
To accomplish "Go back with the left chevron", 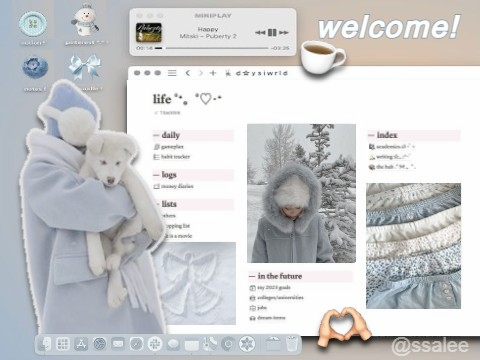I will point(188,73).
